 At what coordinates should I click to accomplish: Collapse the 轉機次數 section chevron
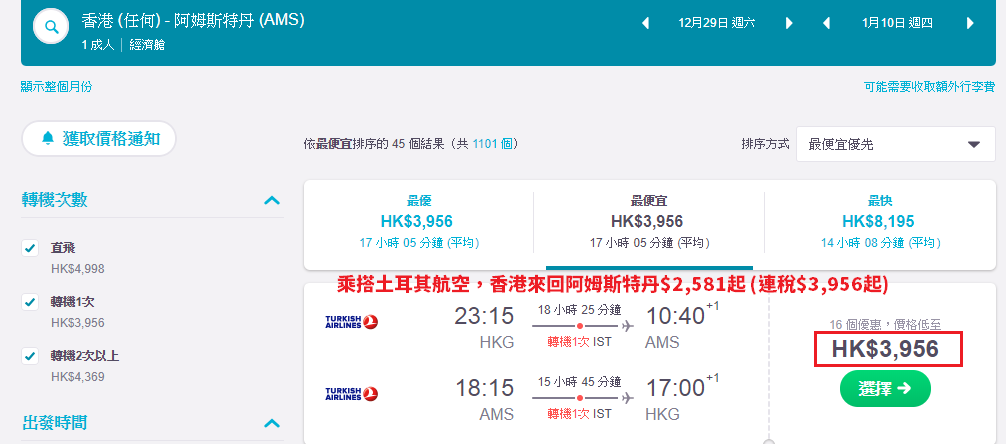click(272, 200)
